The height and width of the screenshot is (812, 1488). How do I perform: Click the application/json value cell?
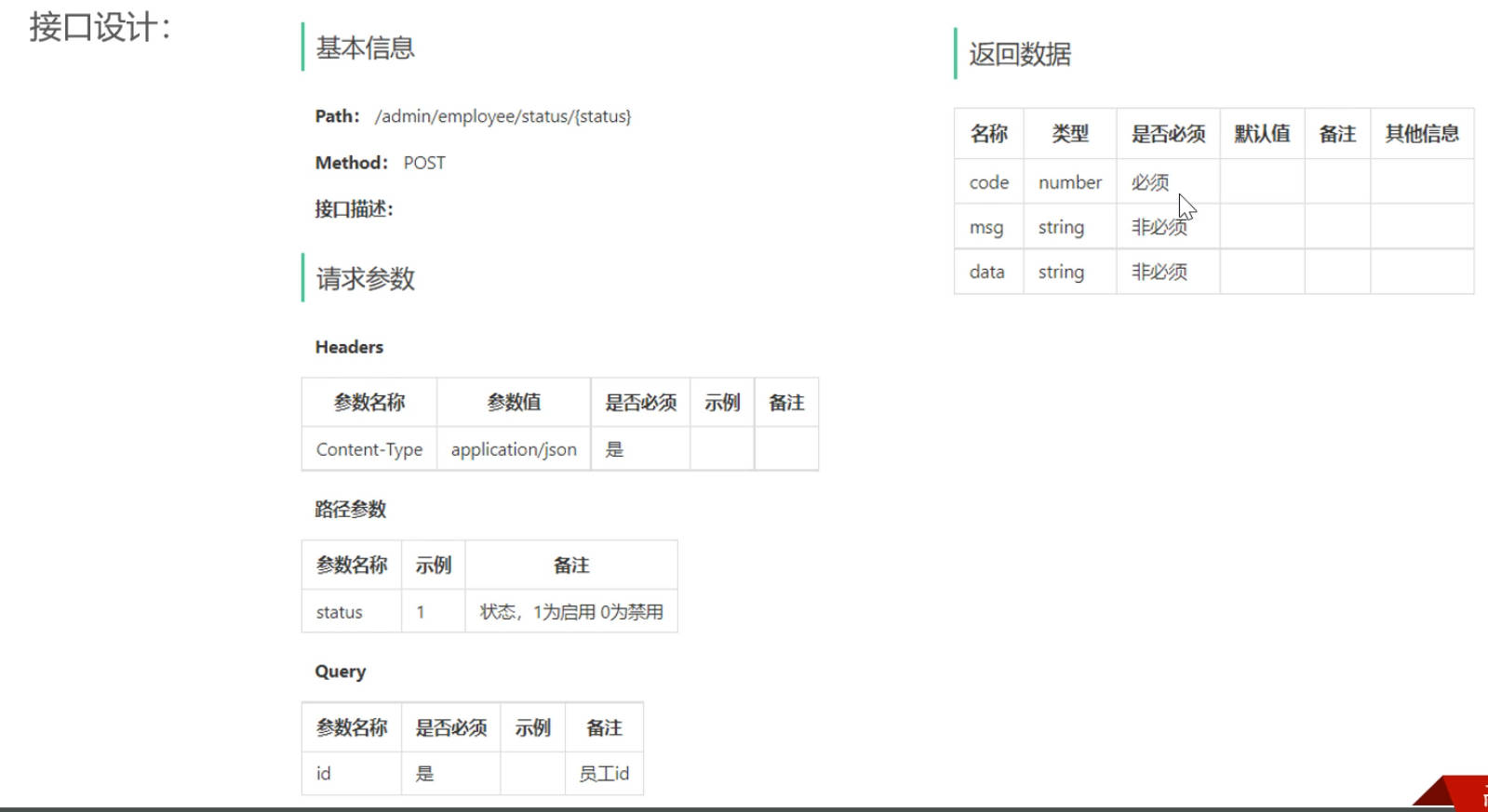tap(514, 449)
